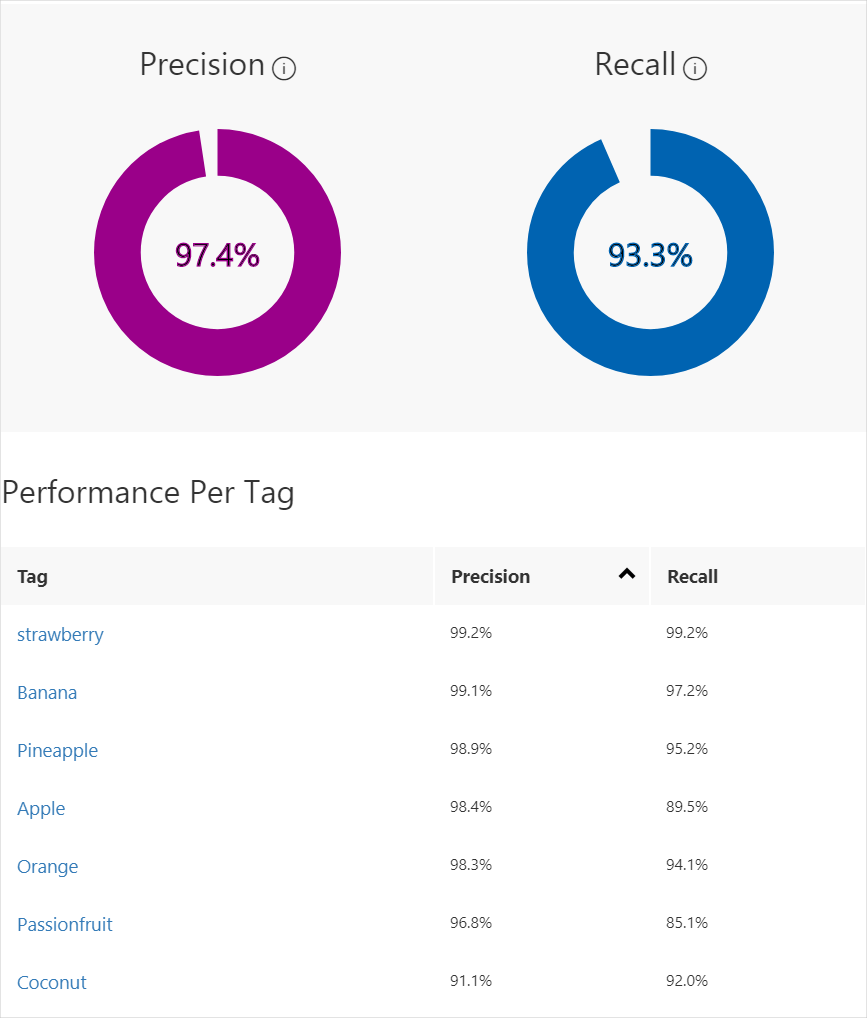Select the Banana table row

click(x=47, y=692)
